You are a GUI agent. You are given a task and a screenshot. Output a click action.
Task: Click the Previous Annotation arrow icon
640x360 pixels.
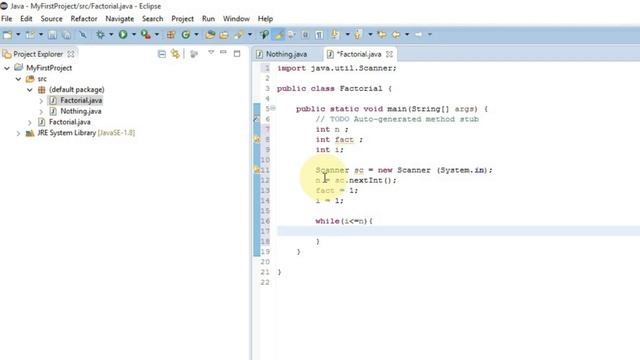point(358,35)
